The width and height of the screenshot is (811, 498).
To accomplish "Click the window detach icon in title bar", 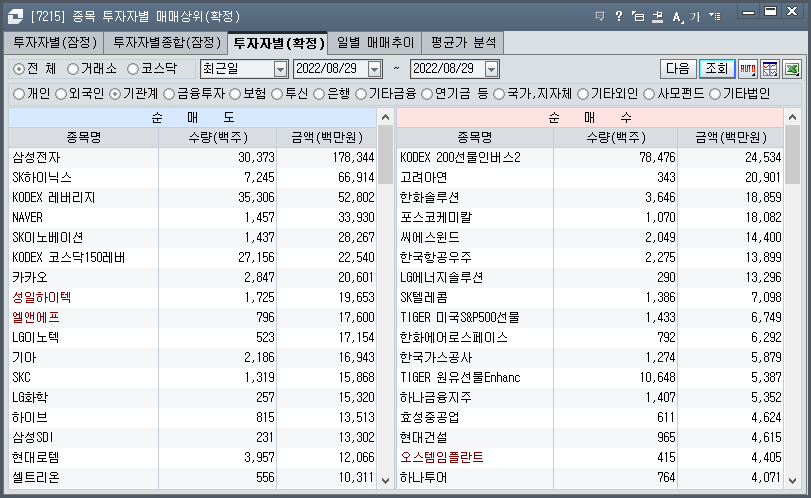I will [x=638, y=17].
